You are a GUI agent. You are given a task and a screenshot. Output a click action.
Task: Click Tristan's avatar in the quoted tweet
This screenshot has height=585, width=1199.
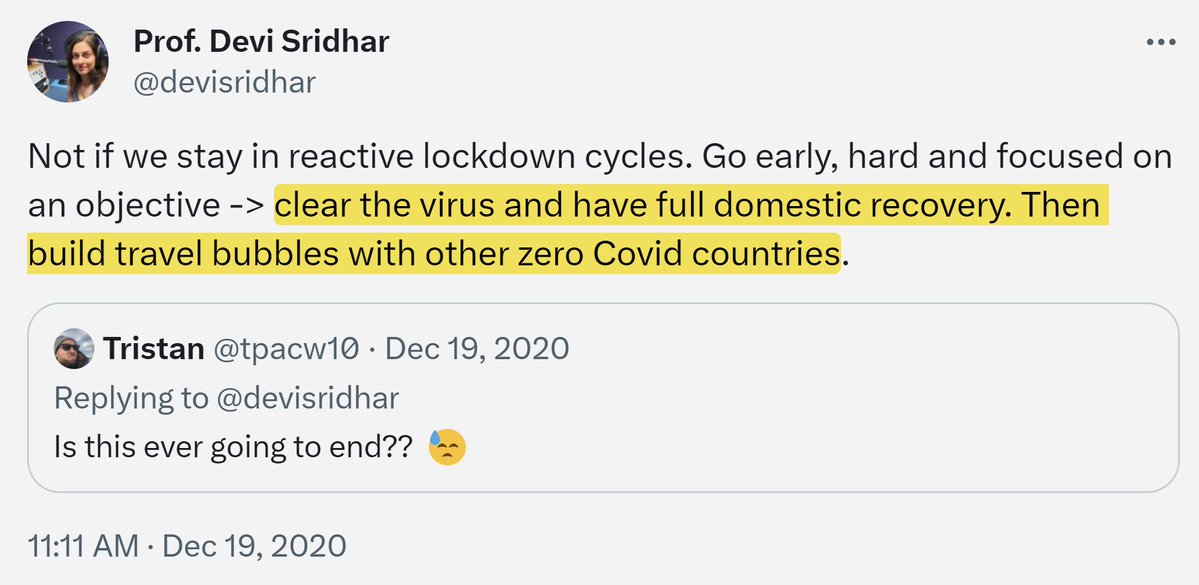(74, 348)
